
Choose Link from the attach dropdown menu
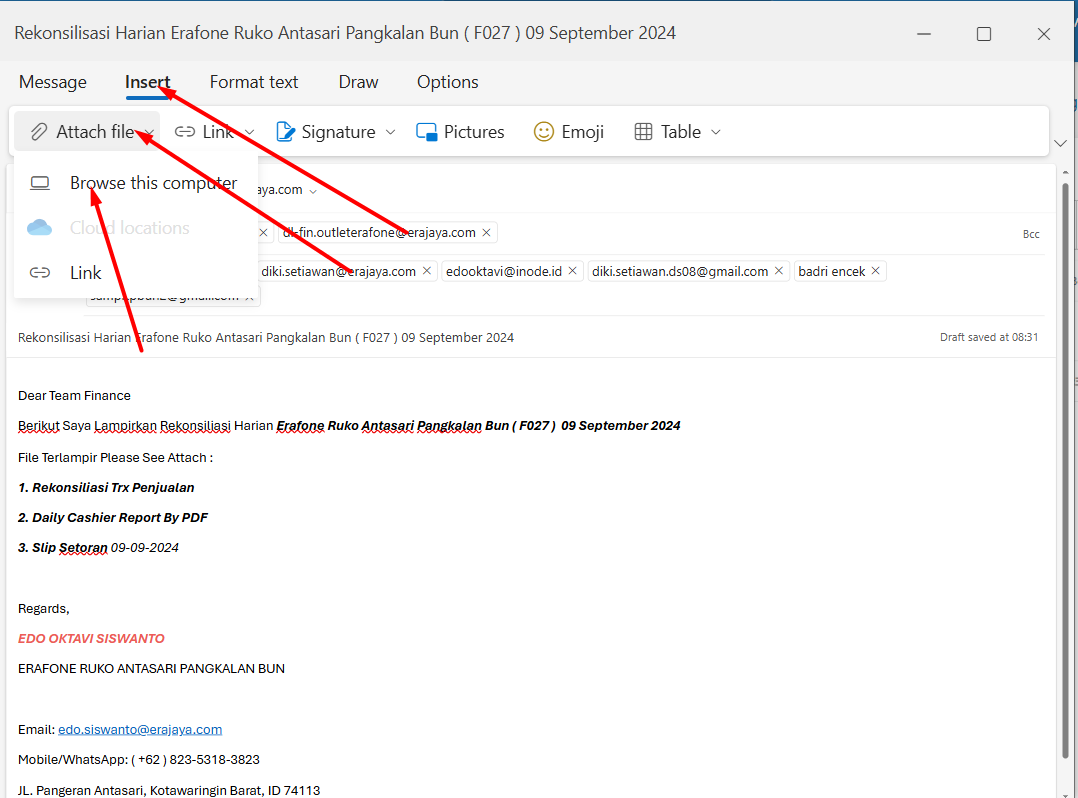[86, 272]
